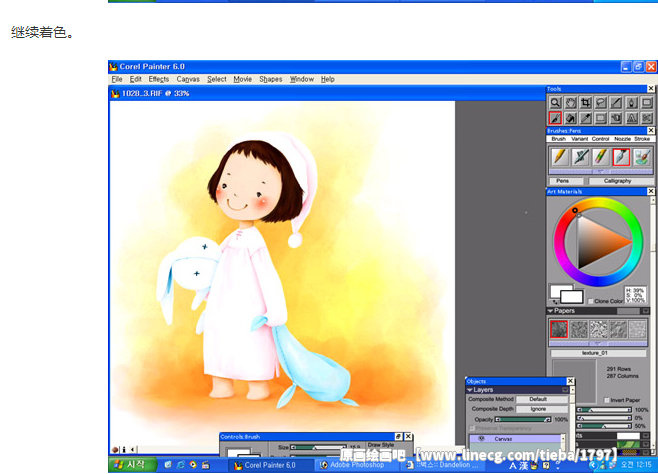Open the Papers section menu arrow
The height and width of the screenshot is (474, 658).
tap(646, 311)
